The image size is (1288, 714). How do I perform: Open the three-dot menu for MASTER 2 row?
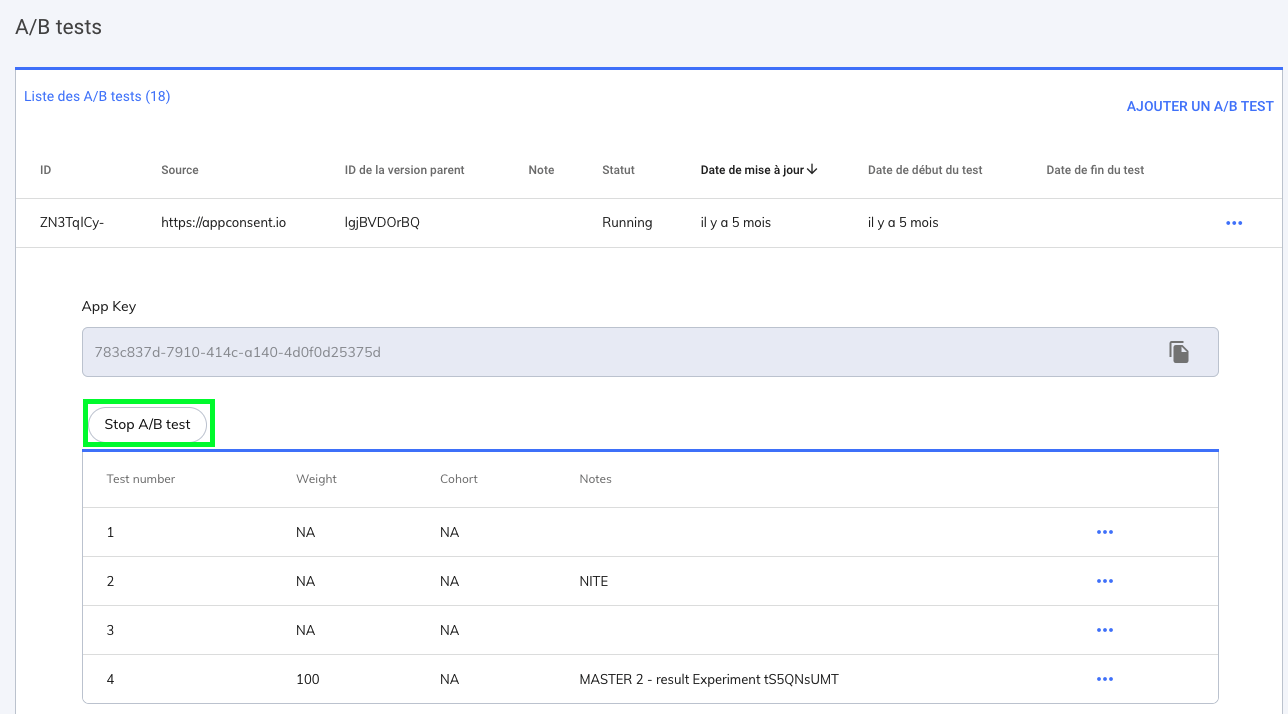pyautogui.click(x=1105, y=679)
